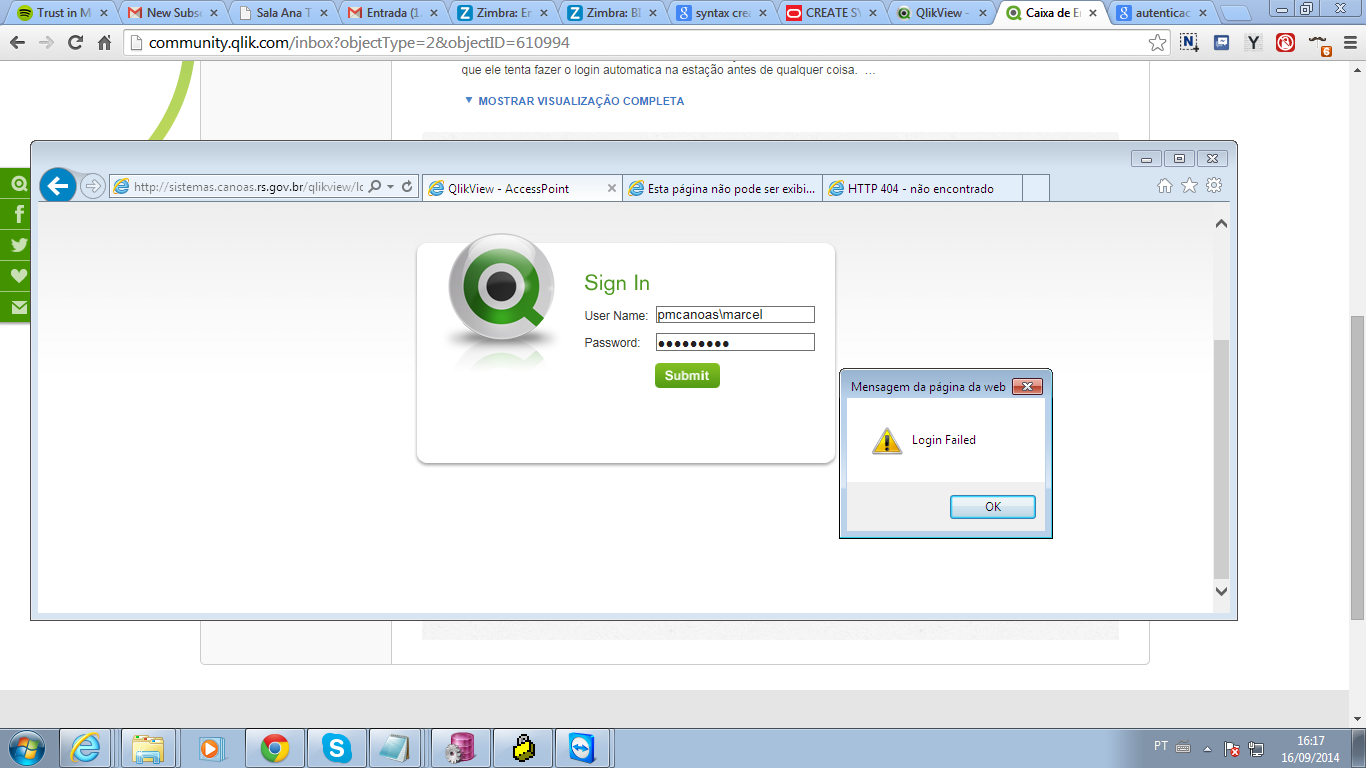The width and height of the screenshot is (1366, 768).
Task: Go back in Chrome browser
Action: (x=17, y=43)
